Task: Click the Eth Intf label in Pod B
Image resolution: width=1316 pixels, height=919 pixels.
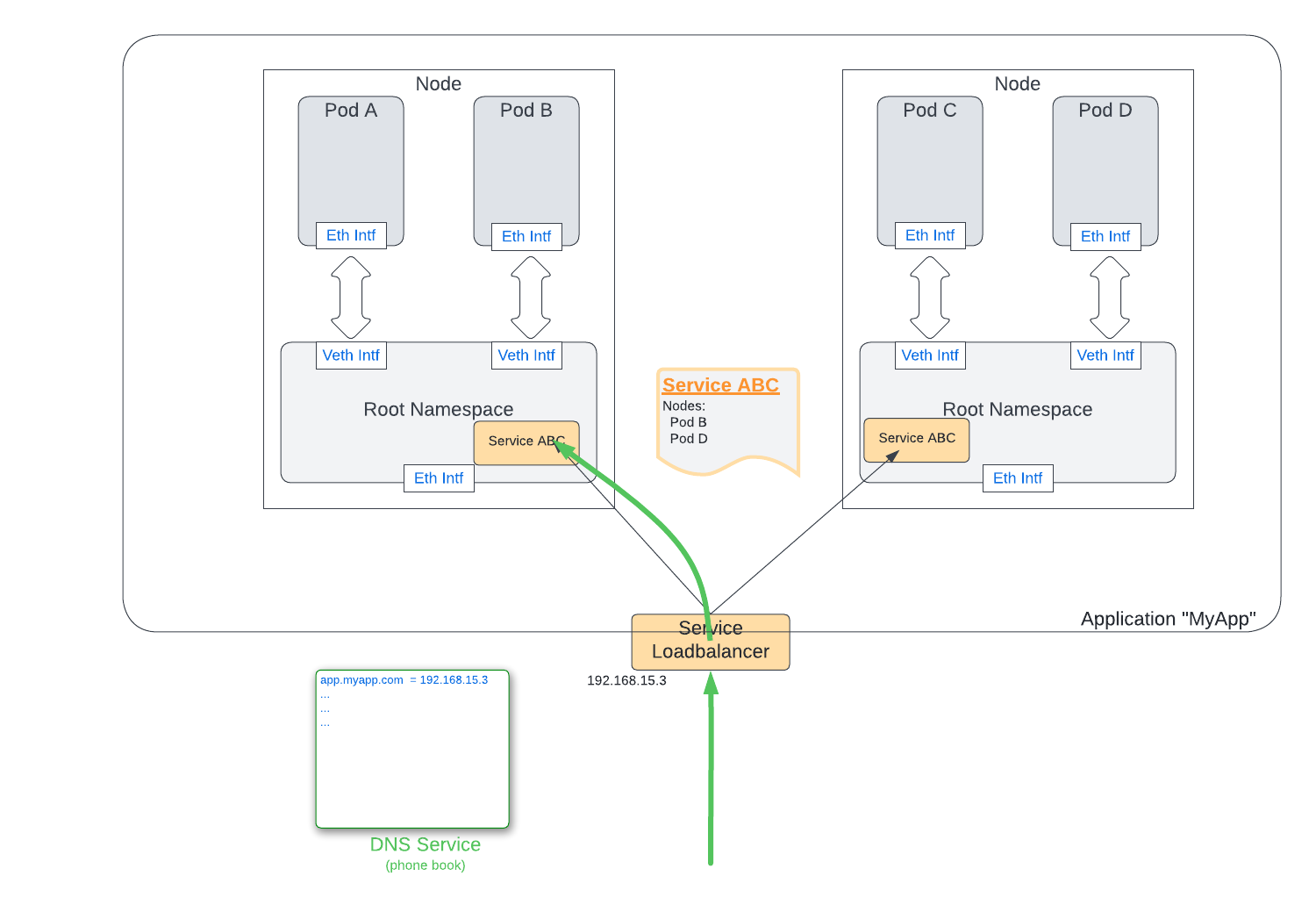Action: (x=526, y=236)
